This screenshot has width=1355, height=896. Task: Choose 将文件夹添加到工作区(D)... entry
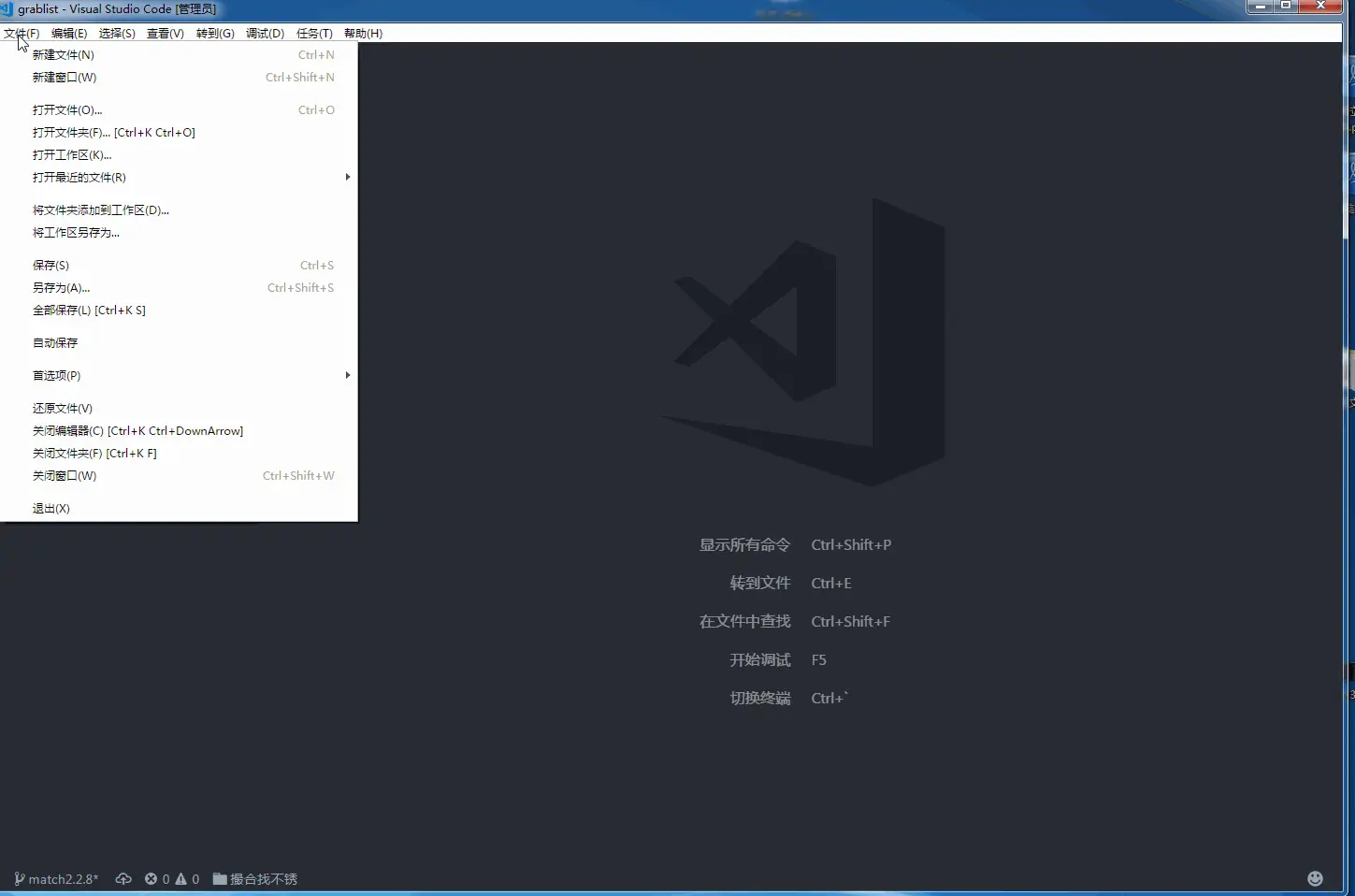[179, 210]
